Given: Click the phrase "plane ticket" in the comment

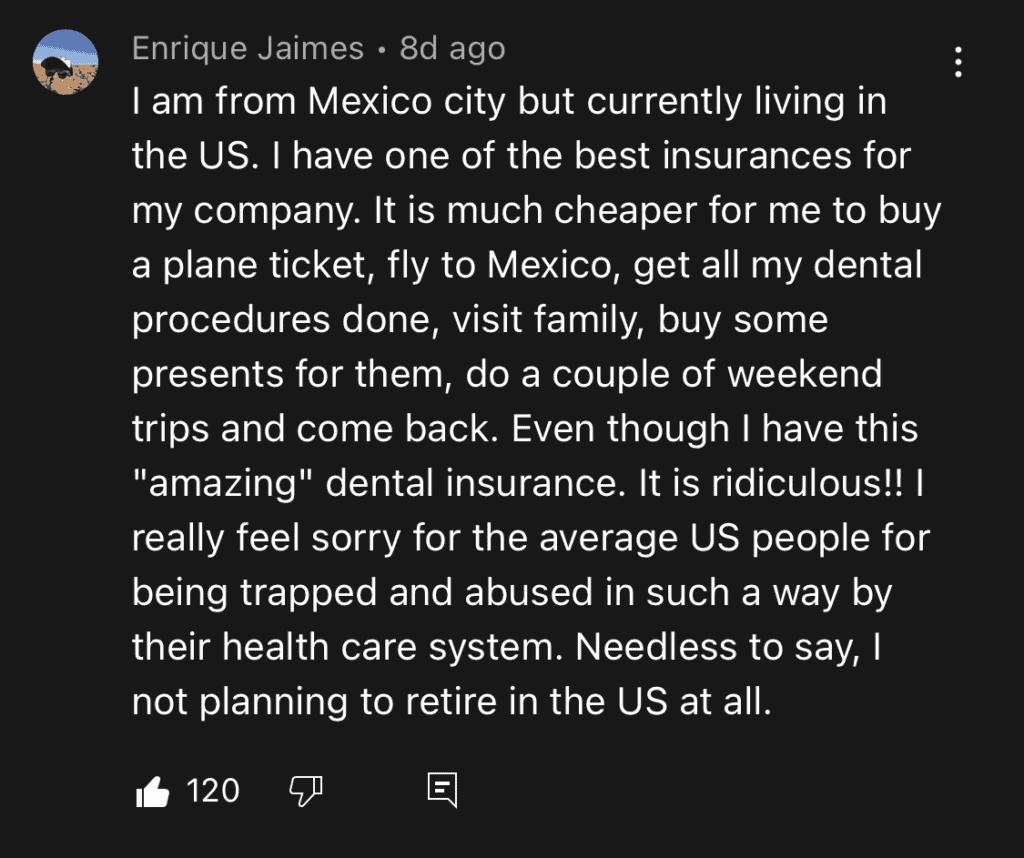Looking at the screenshot, I should coord(264,266).
